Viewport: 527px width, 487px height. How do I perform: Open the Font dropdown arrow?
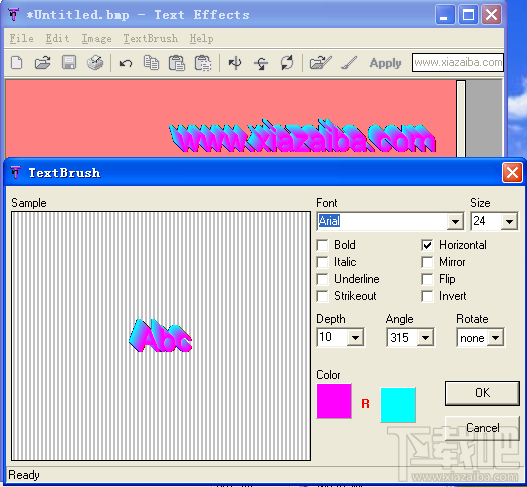click(455, 221)
